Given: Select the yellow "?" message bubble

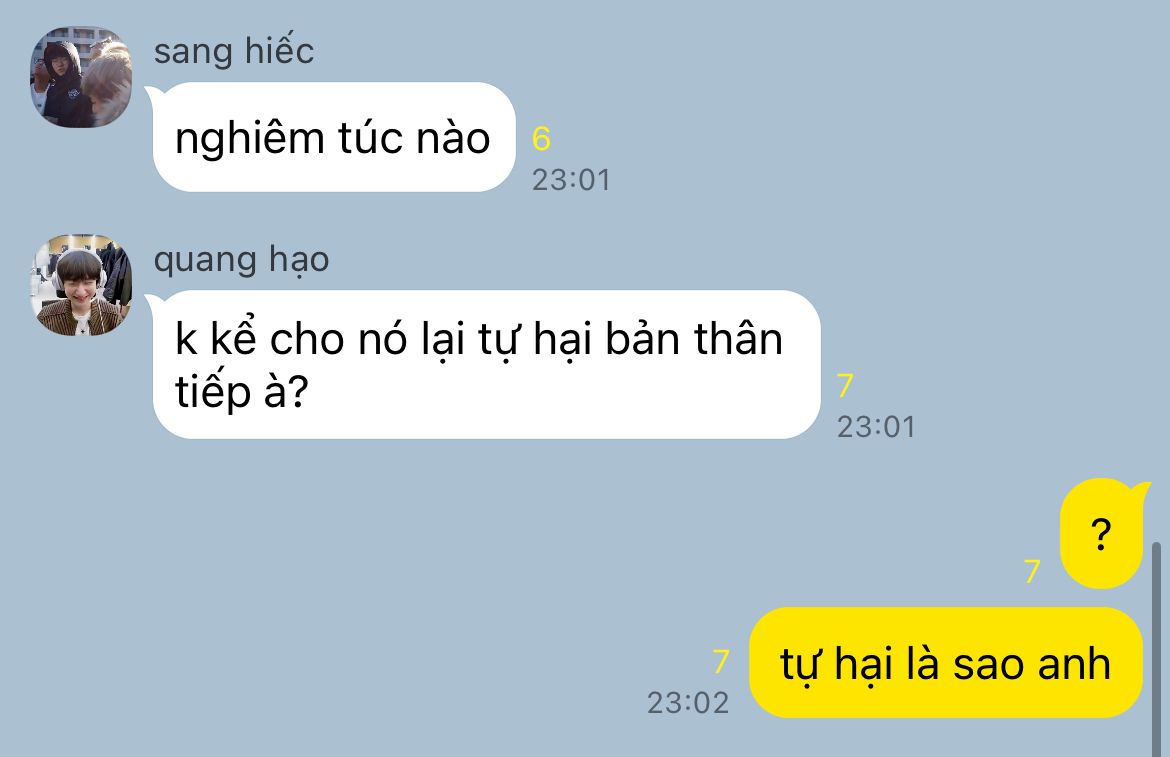Looking at the screenshot, I should (1101, 534).
